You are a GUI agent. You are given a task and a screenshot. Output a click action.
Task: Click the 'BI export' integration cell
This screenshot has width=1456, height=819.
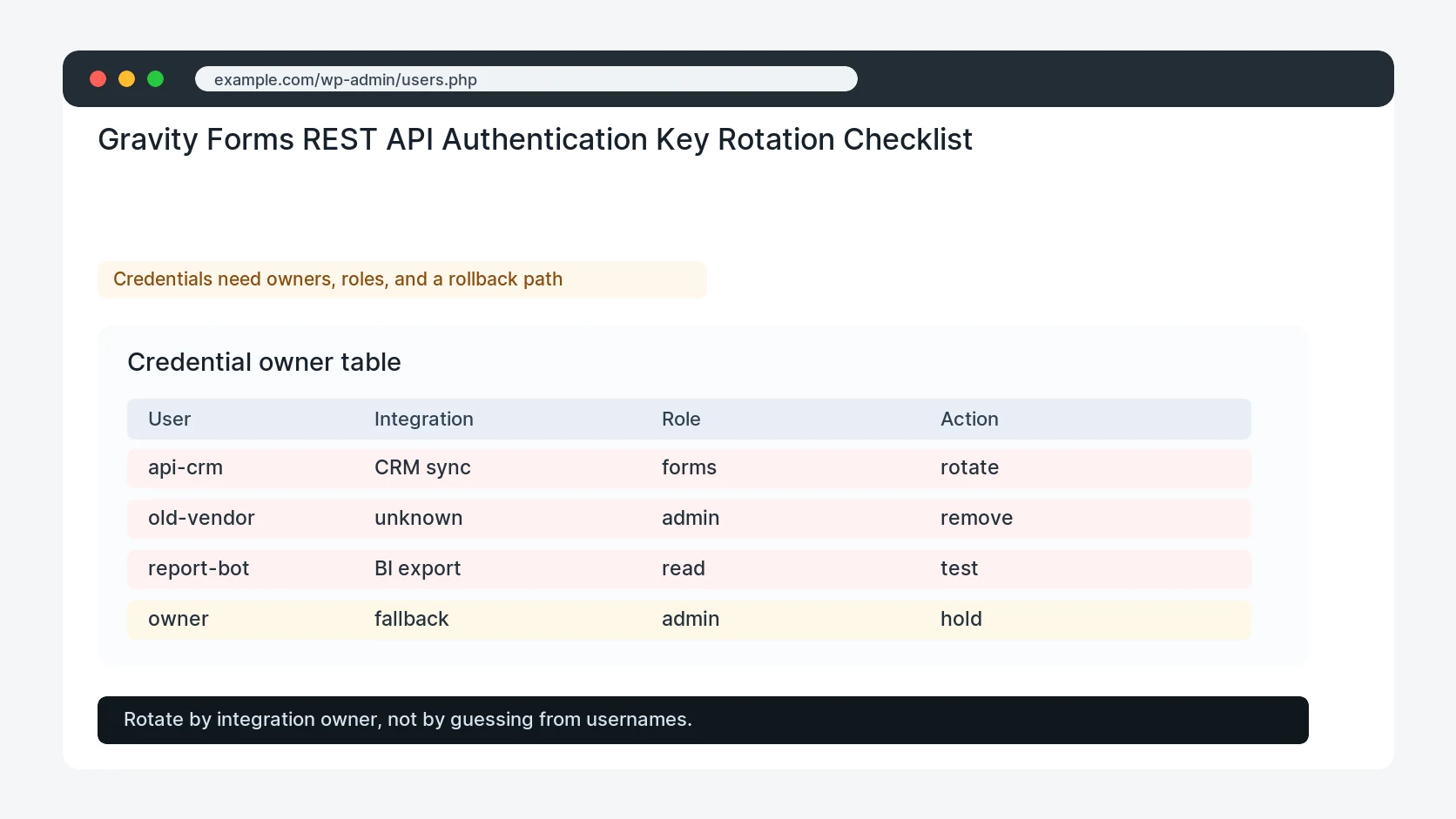click(x=417, y=569)
